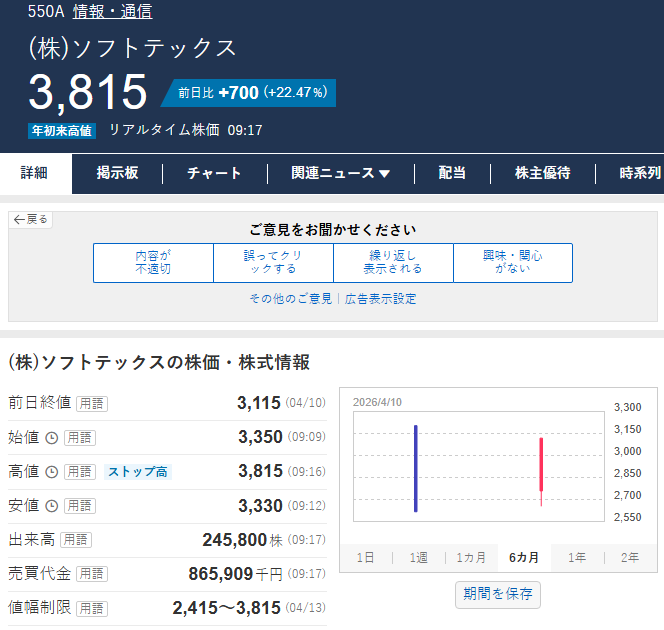Click the stock code 550A
The width and height of the screenshot is (664, 630).
[x=46, y=11]
